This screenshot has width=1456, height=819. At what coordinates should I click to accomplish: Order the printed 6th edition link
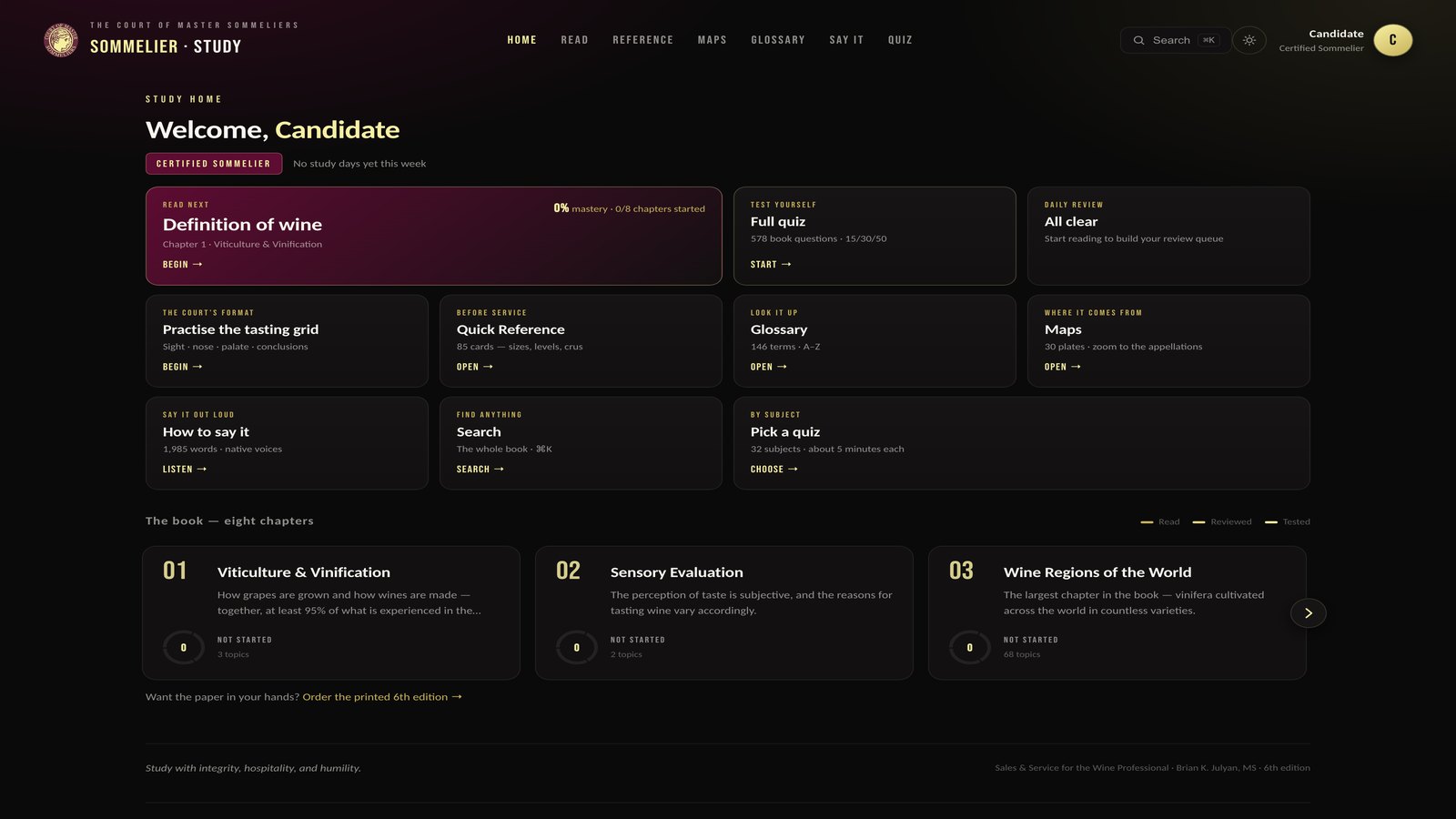point(382,697)
